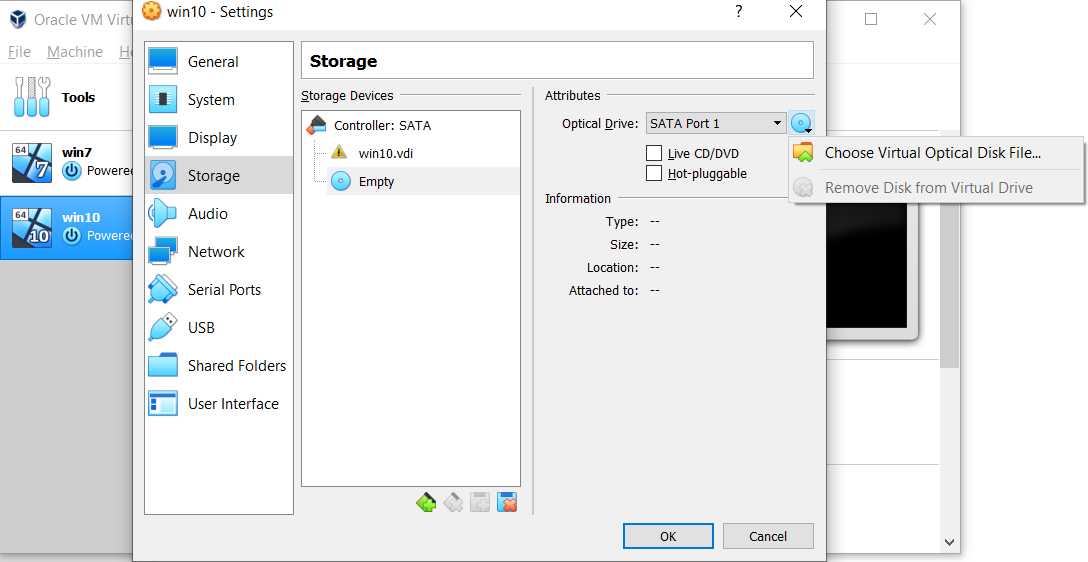Enable the Hot-pluggable checkbox
Screen dimensions: 1088x562
(654, 173)
